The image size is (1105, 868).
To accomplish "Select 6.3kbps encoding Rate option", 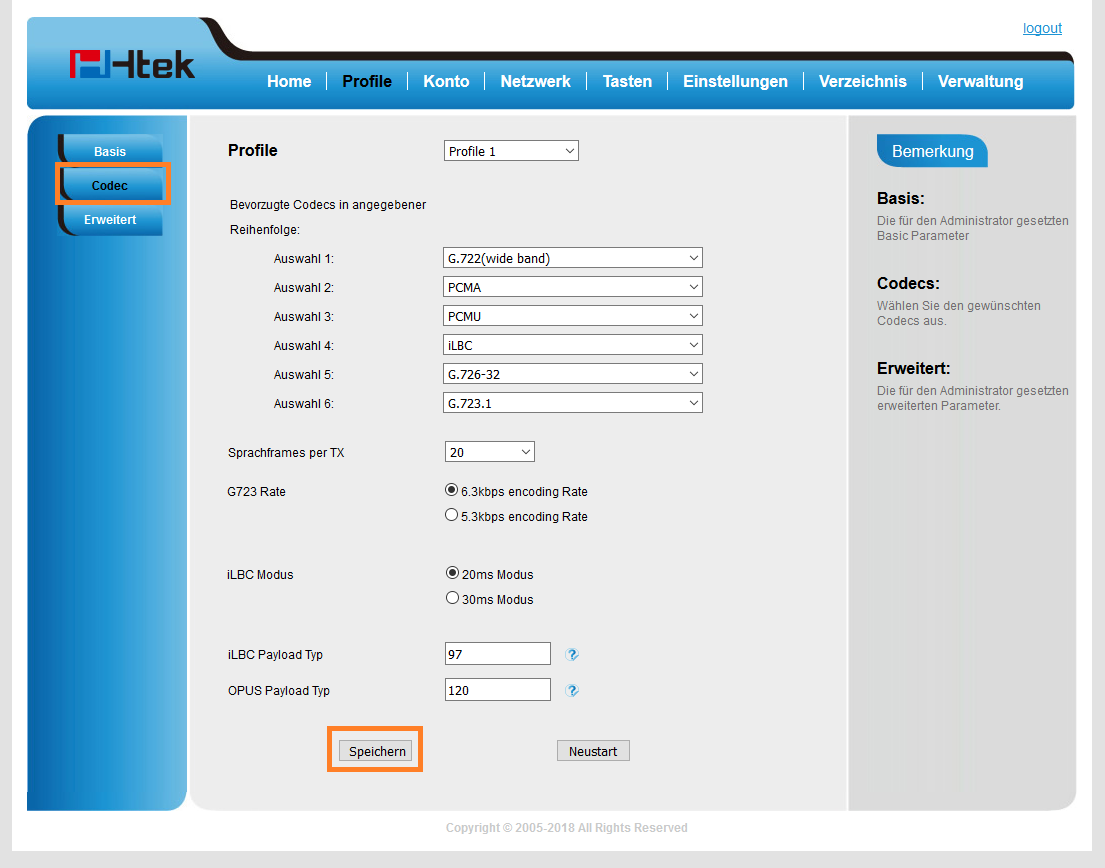I will click(x=451, y=491).
